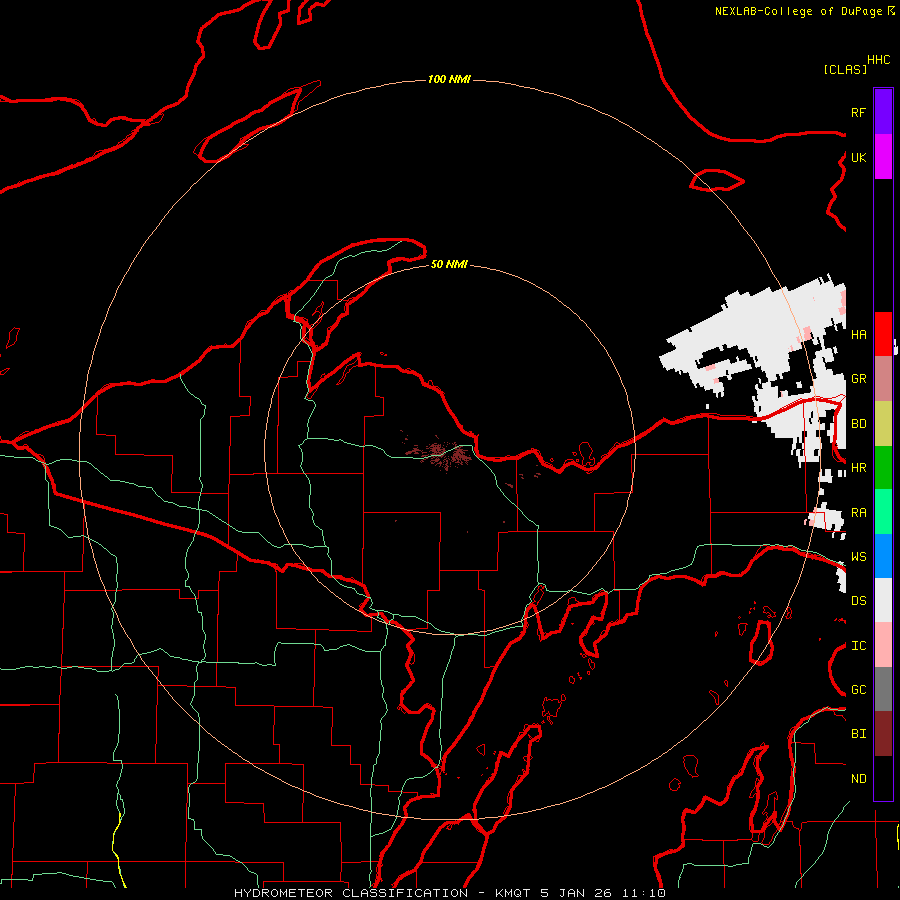Click the [CLAS] units label
This screenshot has height=900, width=900.
click(x=845, y=69)
